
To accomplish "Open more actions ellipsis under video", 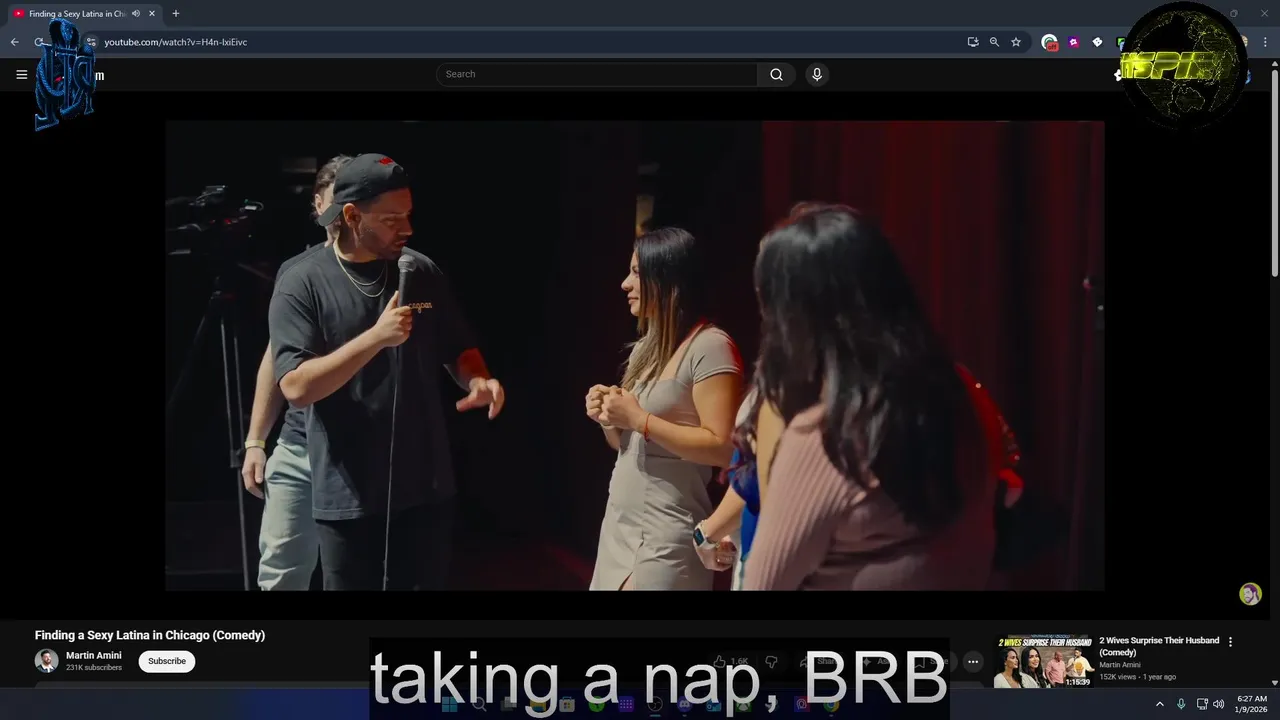I will click(973, 661).
